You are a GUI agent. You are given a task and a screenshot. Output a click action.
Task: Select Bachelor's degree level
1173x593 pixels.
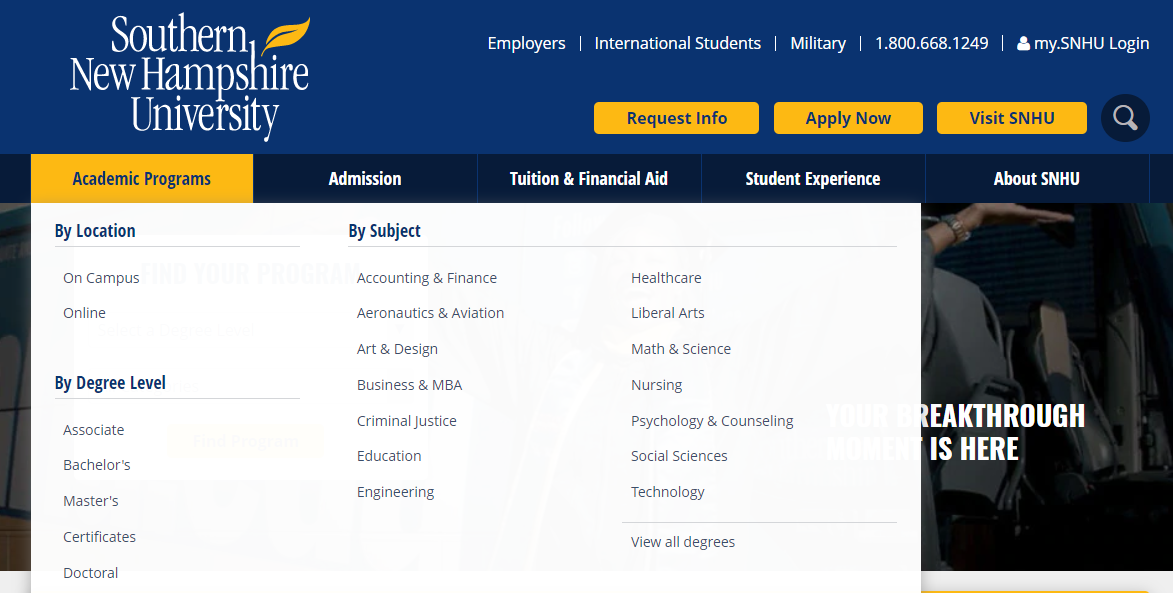pyautogui.click(x=97, y=465)
